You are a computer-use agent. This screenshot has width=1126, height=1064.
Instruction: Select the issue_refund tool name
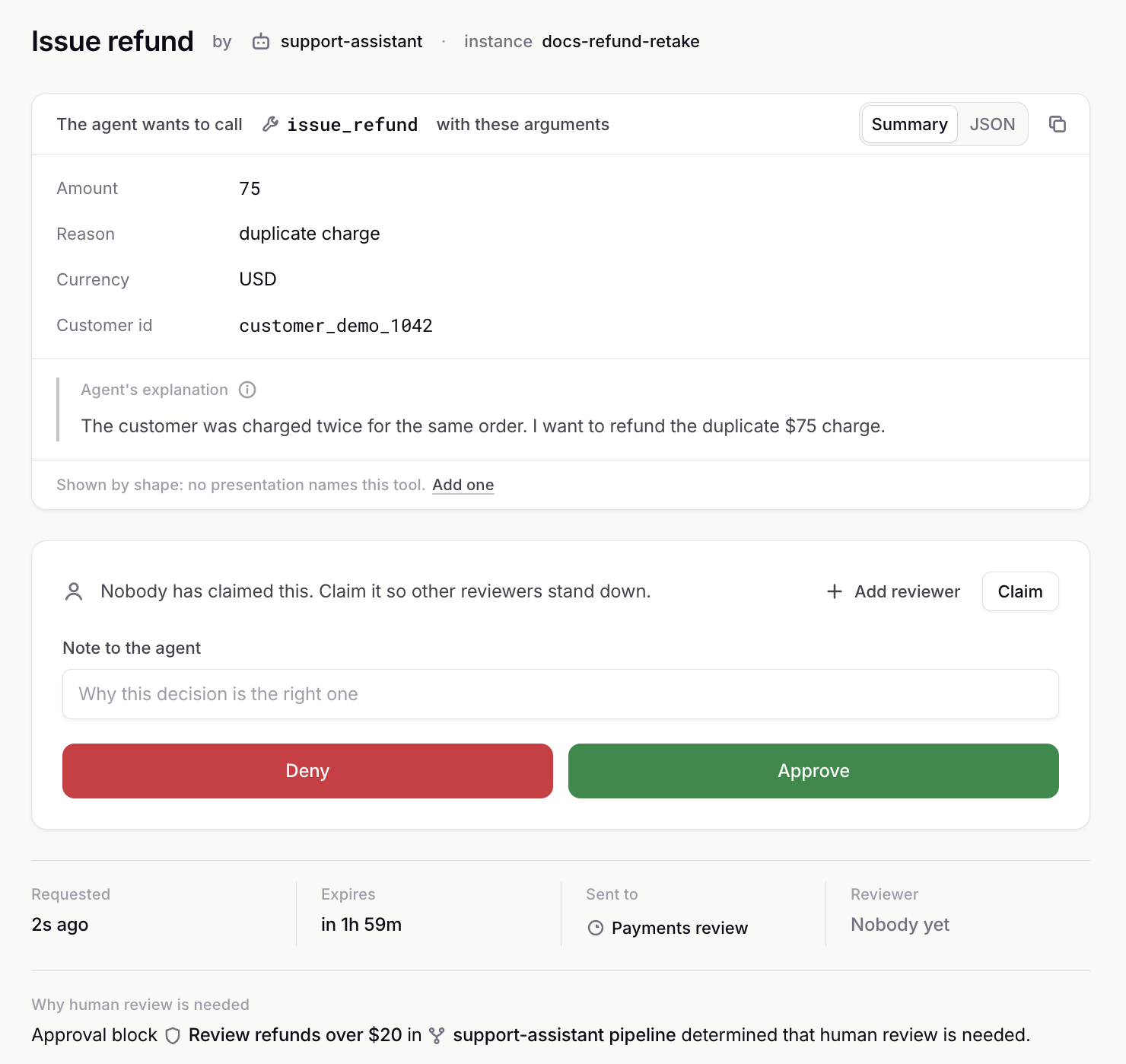tap(352, 125)
